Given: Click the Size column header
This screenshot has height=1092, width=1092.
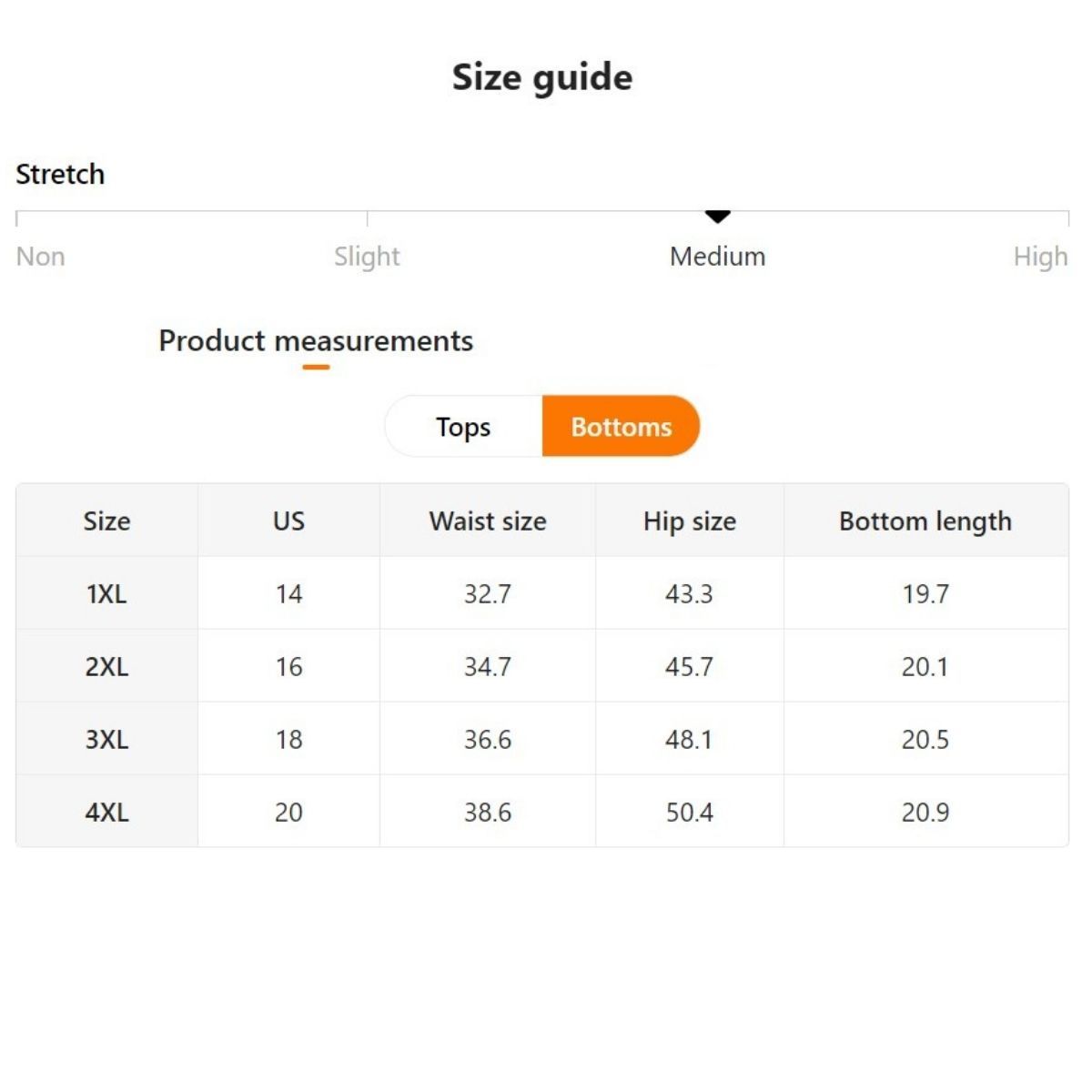Looking at the screenshot, I should point(106,521).
